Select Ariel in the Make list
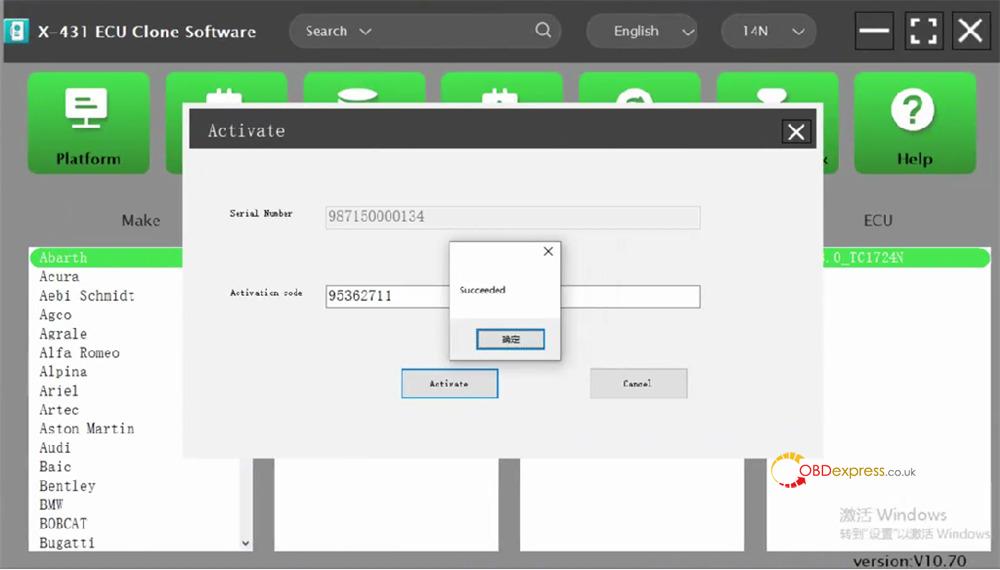The width and height of the screenshot is (1000, 570). [59, 391]
